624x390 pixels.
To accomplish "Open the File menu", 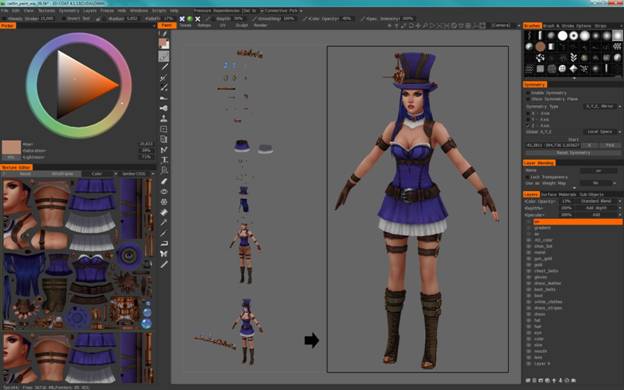I will [4, 11].
